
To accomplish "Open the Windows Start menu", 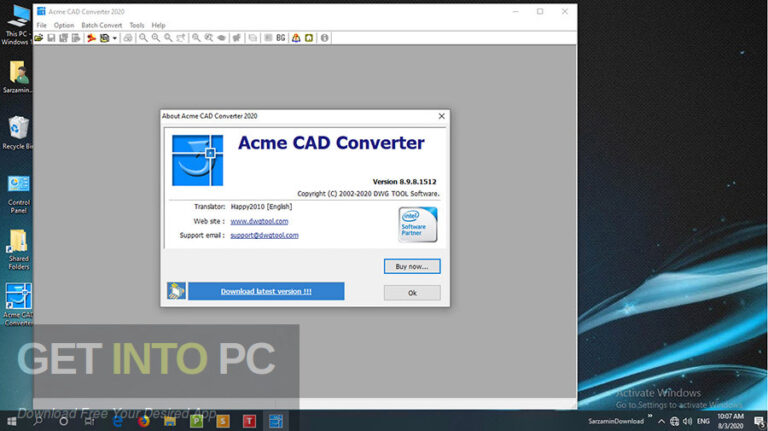I will 12,421.
